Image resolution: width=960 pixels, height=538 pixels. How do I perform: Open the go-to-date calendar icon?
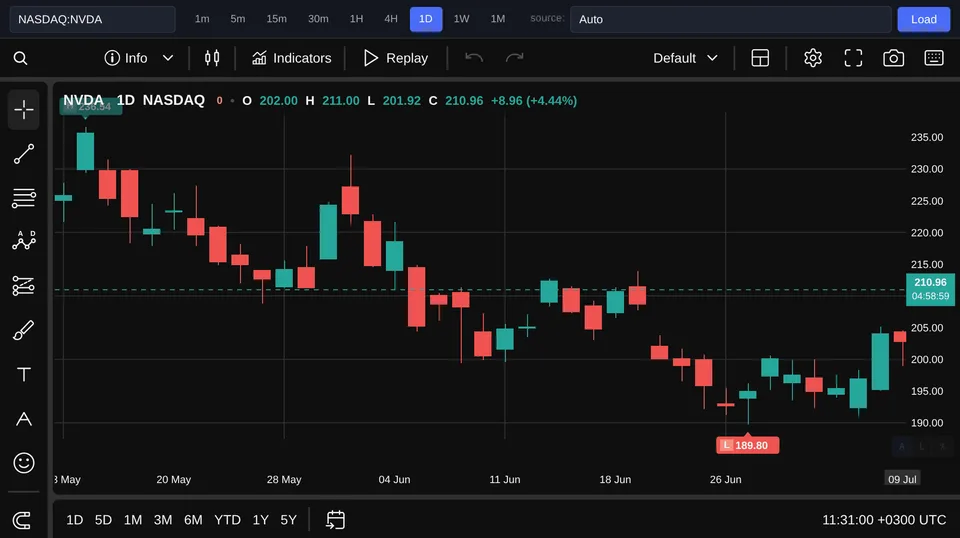click(336, 520)
